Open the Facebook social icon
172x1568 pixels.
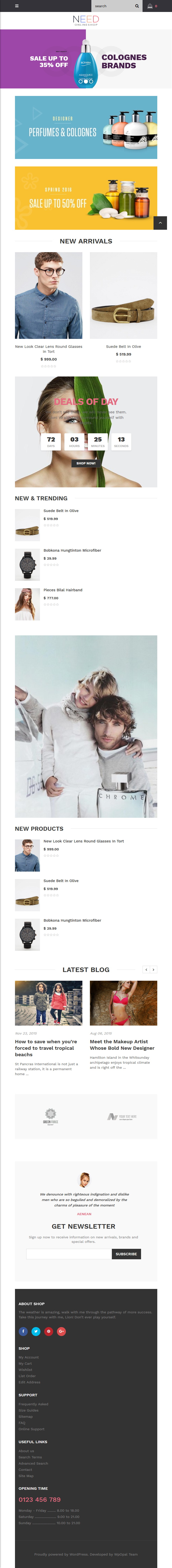[x=23, y=1331]
